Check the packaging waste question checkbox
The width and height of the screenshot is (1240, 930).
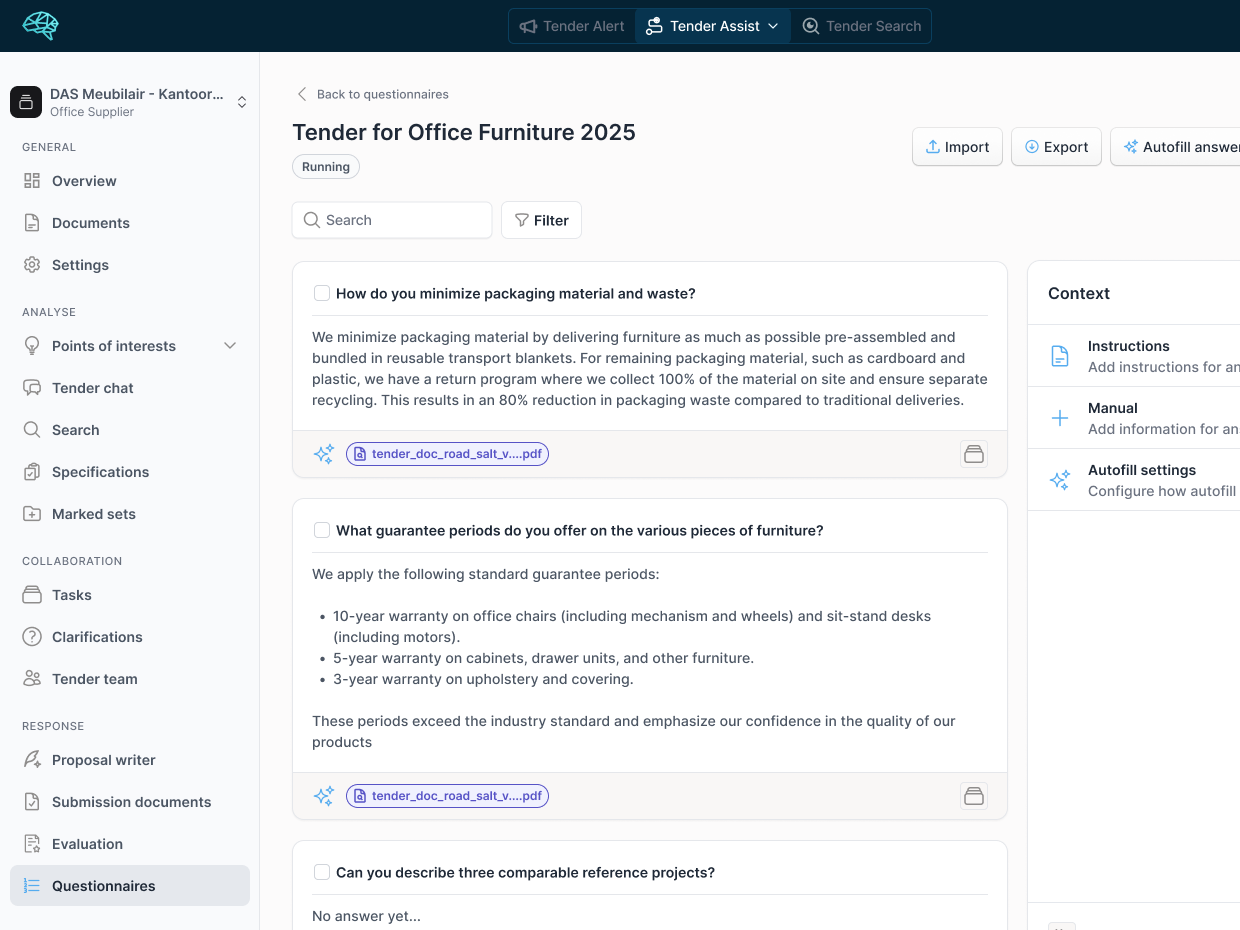(322, 292)
